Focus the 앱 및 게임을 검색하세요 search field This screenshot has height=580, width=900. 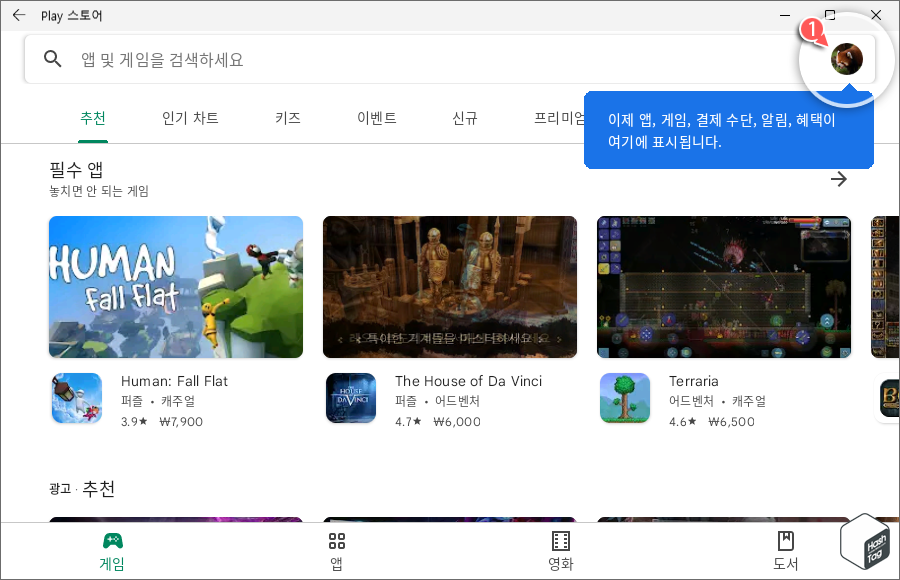pyautogui.click(x=449, y=59)
